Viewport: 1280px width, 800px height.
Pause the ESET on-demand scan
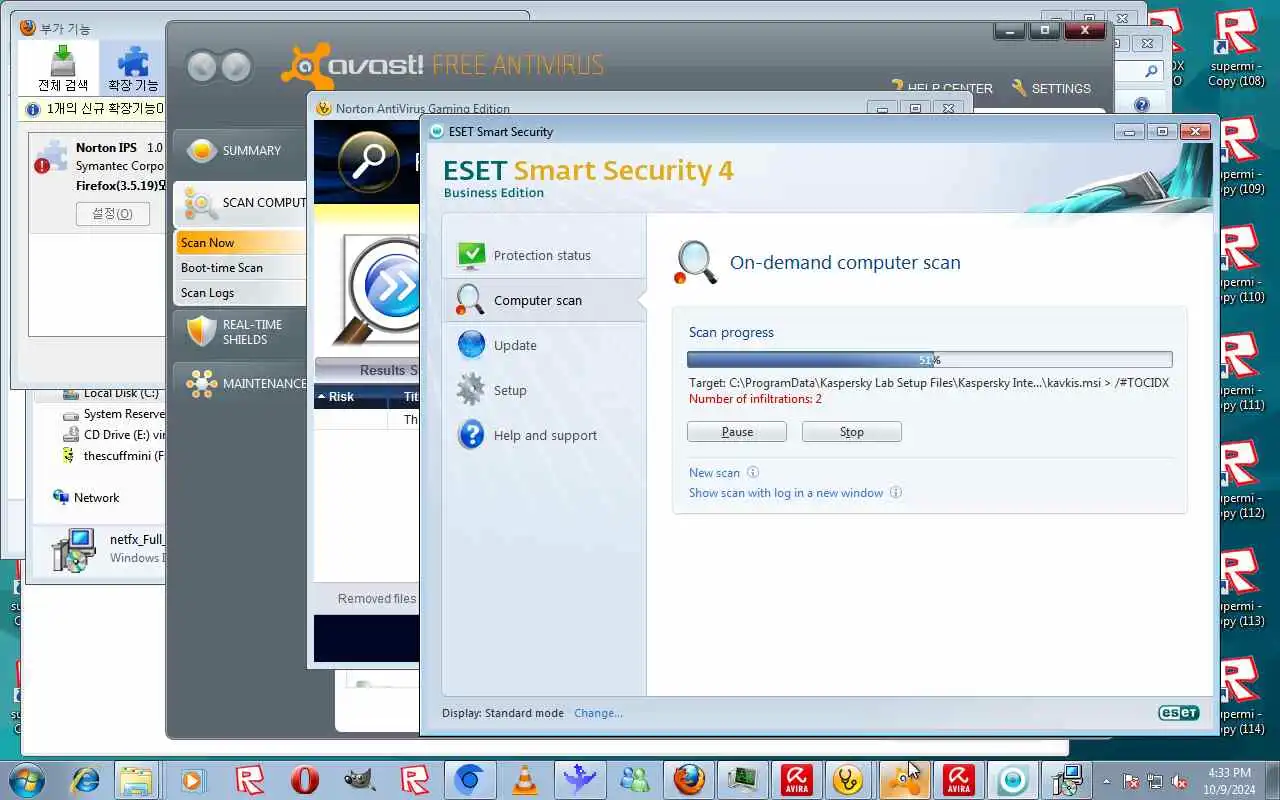[737, 432]
